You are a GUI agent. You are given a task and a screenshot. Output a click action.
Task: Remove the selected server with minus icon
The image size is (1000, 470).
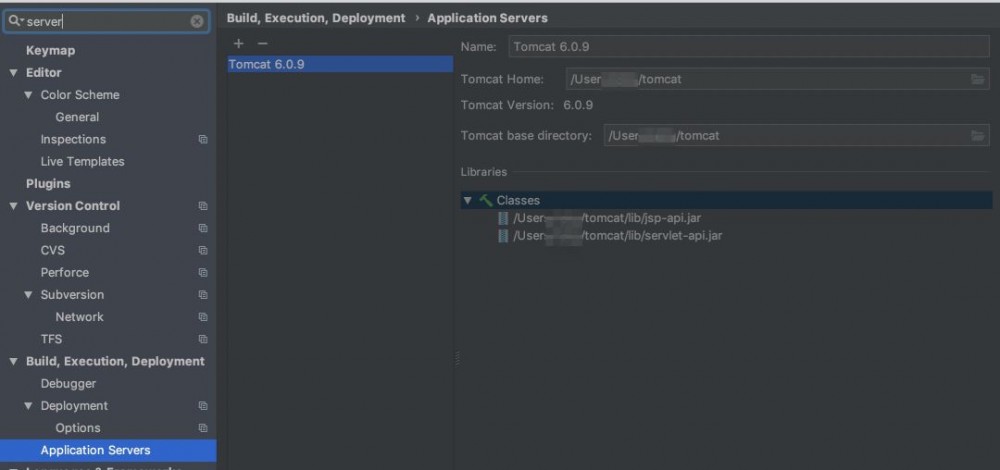[262, 43]
